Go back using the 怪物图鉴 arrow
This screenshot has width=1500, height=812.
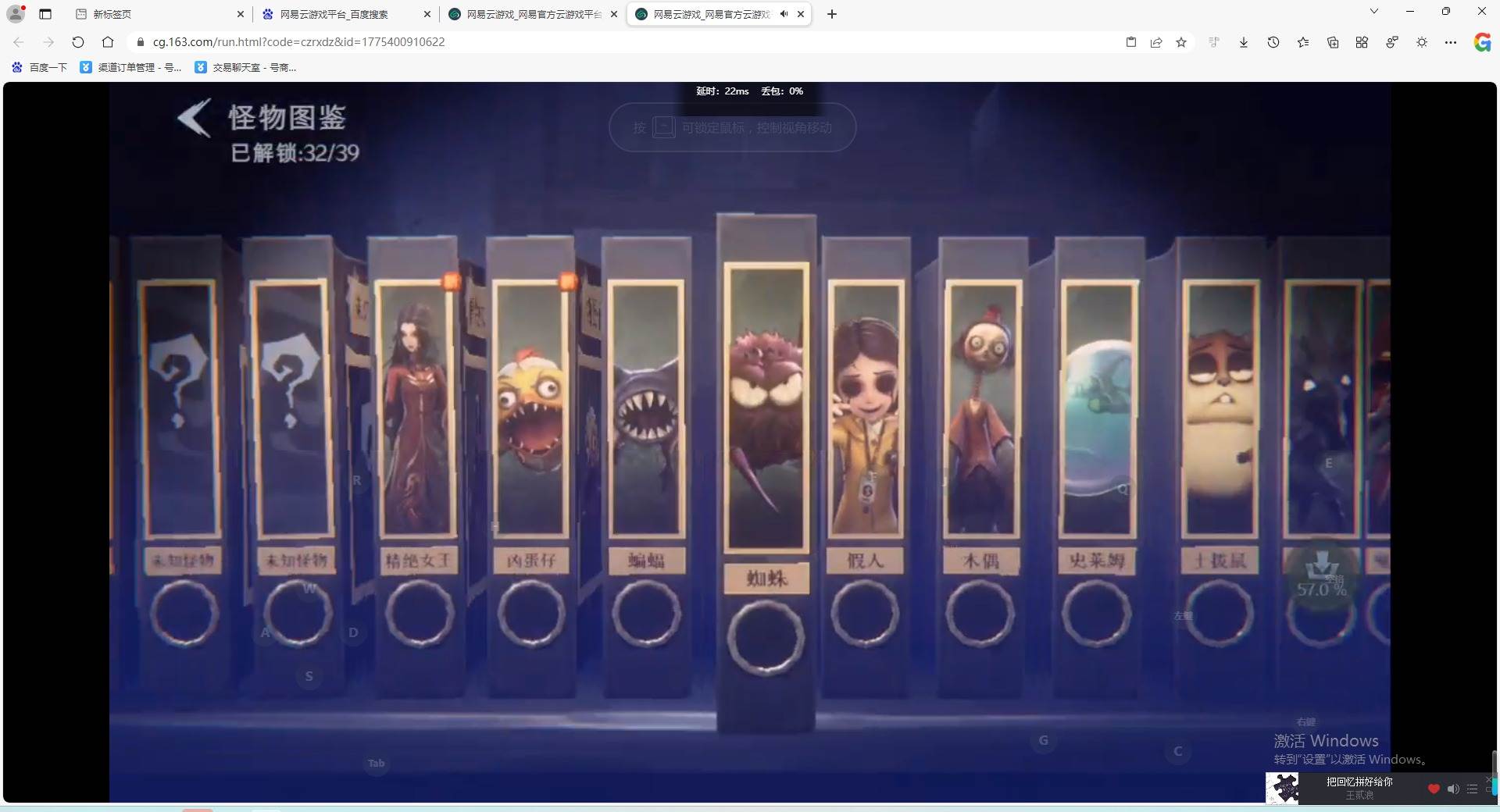pyautogui.click(x=194, y=118)
